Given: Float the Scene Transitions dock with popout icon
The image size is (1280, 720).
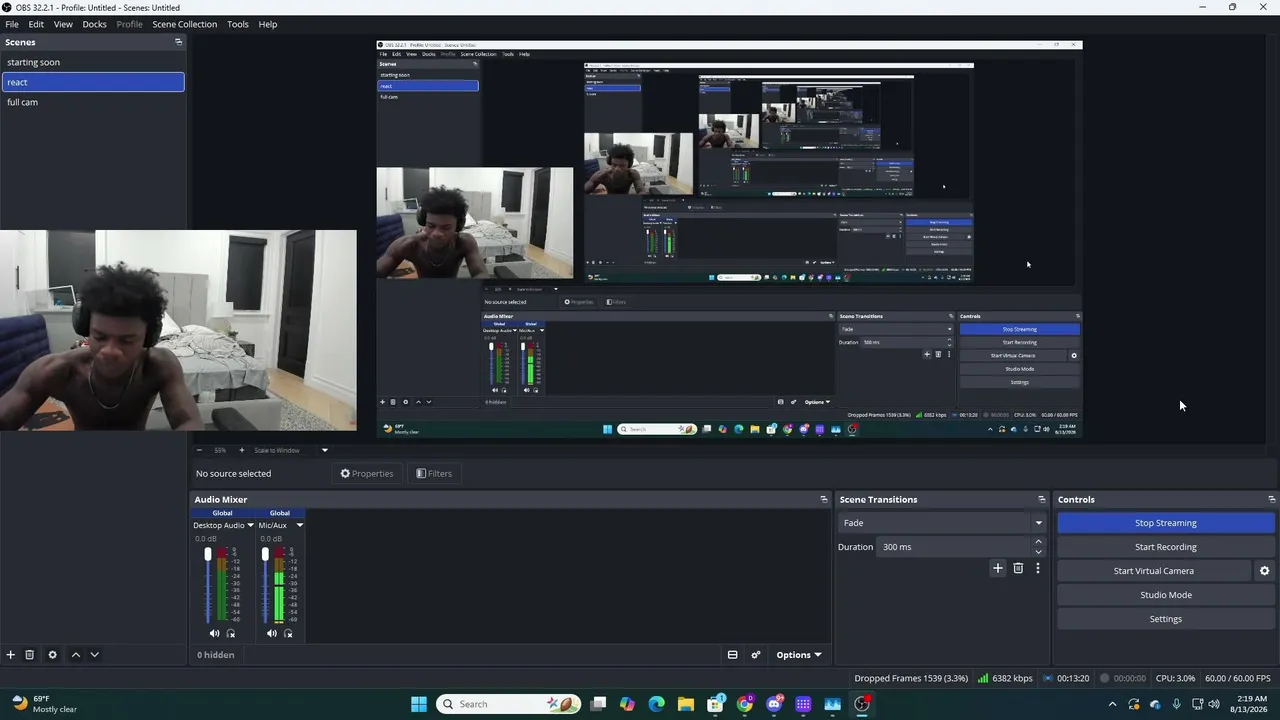Looking at the screenshot, I should pyautogui.click(x=1041, y=499).
